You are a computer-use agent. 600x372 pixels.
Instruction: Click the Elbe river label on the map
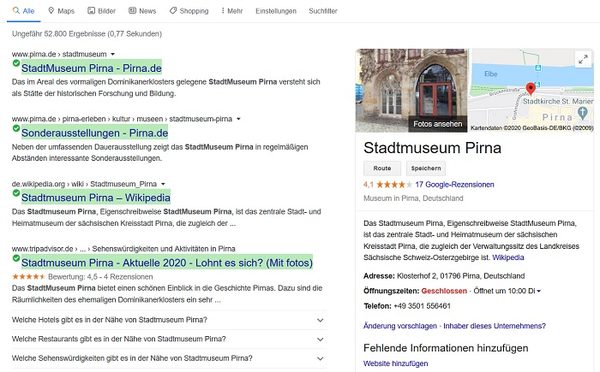(491, 74)
